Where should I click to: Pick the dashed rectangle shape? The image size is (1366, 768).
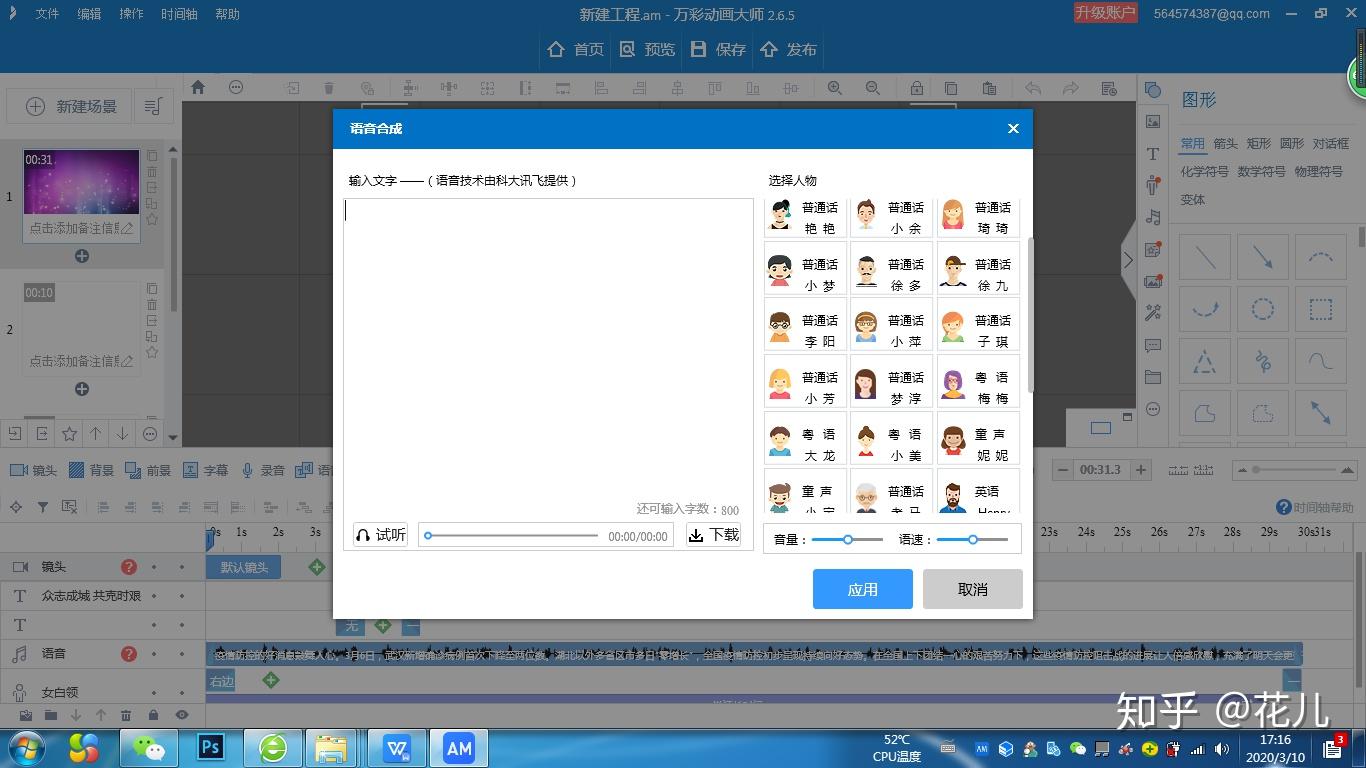pyautogui.click(x=1321, y=309)
